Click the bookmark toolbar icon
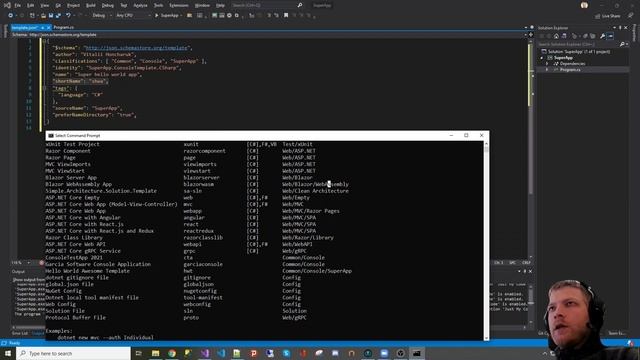Viewport: 640px width, 360px height. pos(286,16)
